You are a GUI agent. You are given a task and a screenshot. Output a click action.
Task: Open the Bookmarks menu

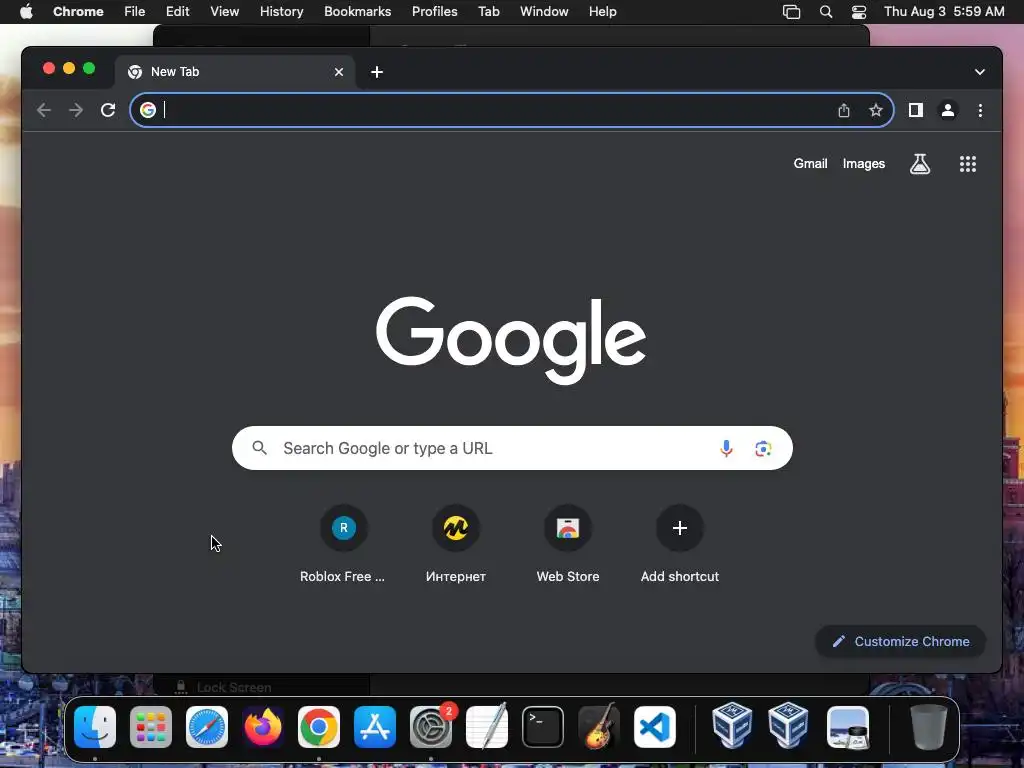coord(357,12)
